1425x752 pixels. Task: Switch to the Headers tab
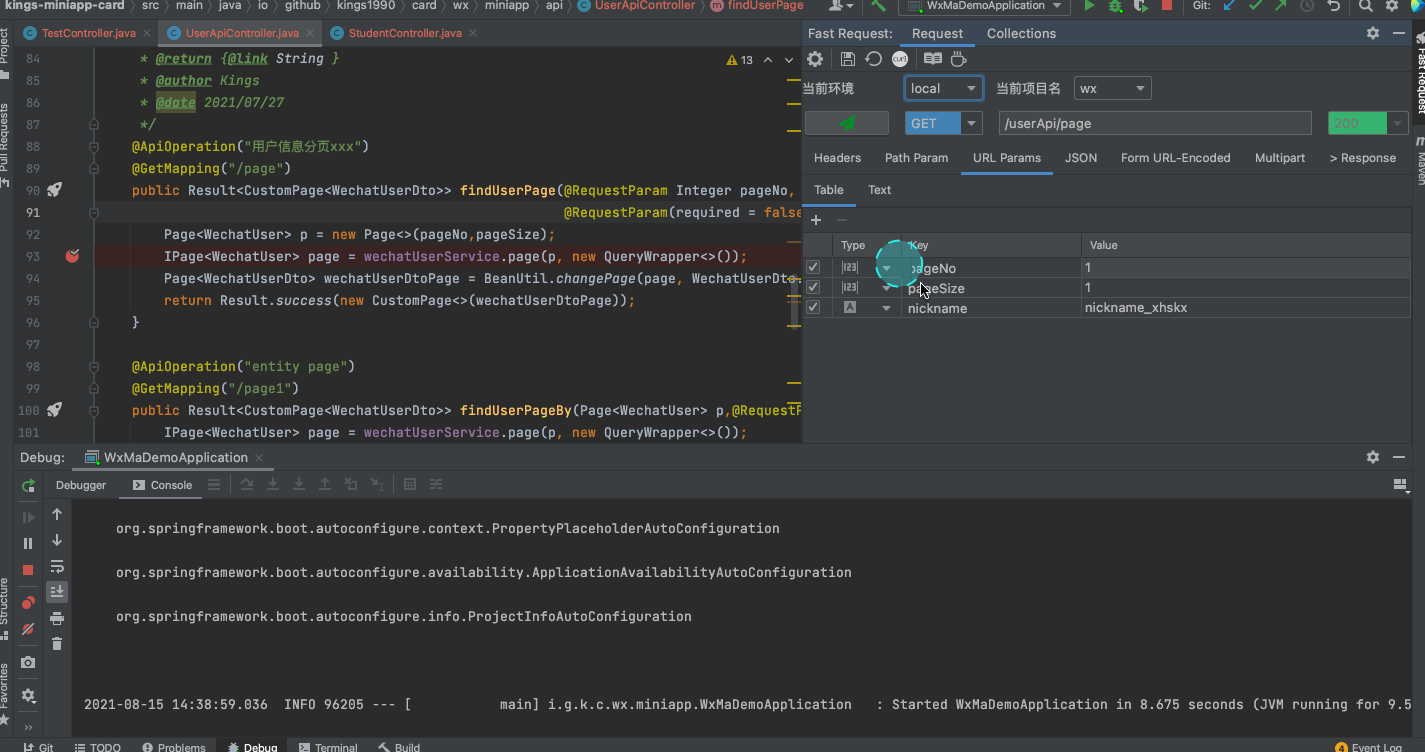pyautogui.click(x=837, y=158)
